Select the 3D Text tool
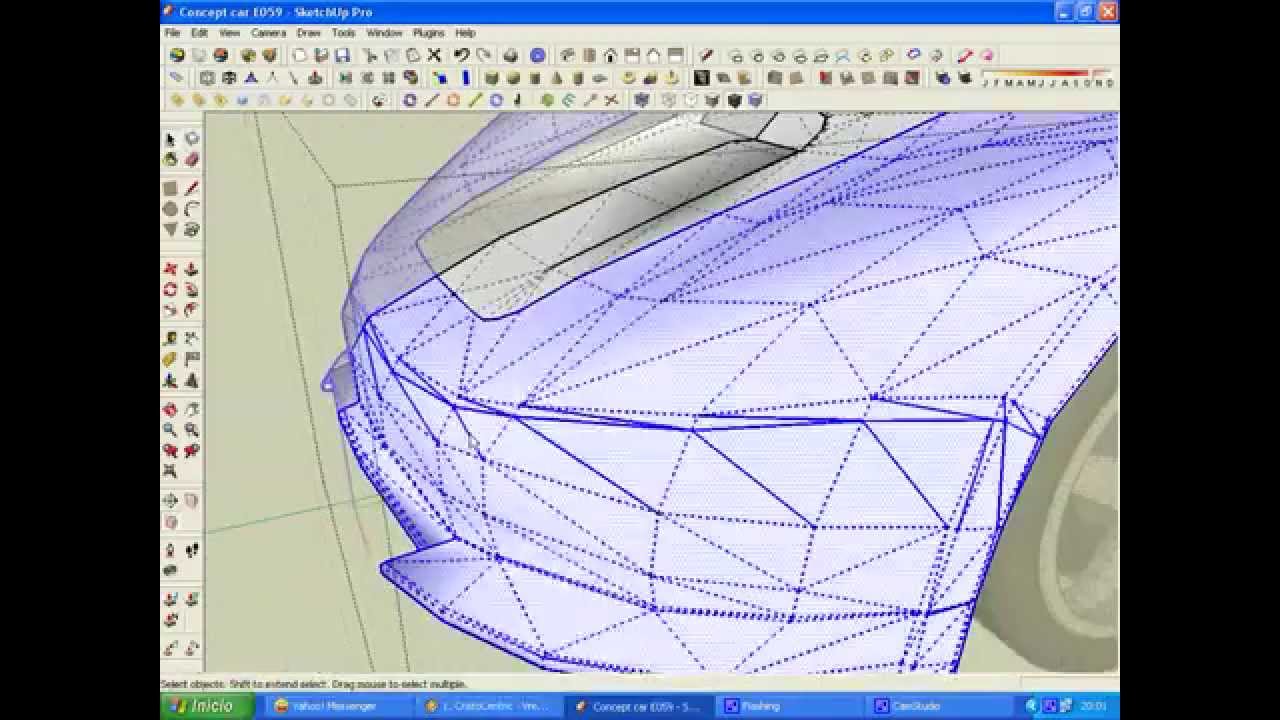 click(x=191, y=380)
